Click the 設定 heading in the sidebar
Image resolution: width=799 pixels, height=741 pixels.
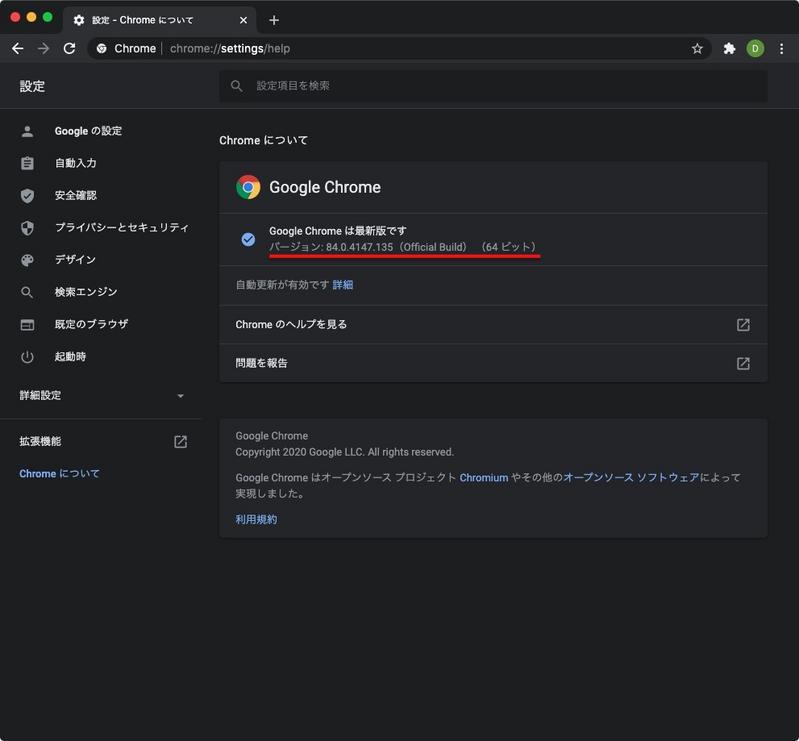coord(32,86)
